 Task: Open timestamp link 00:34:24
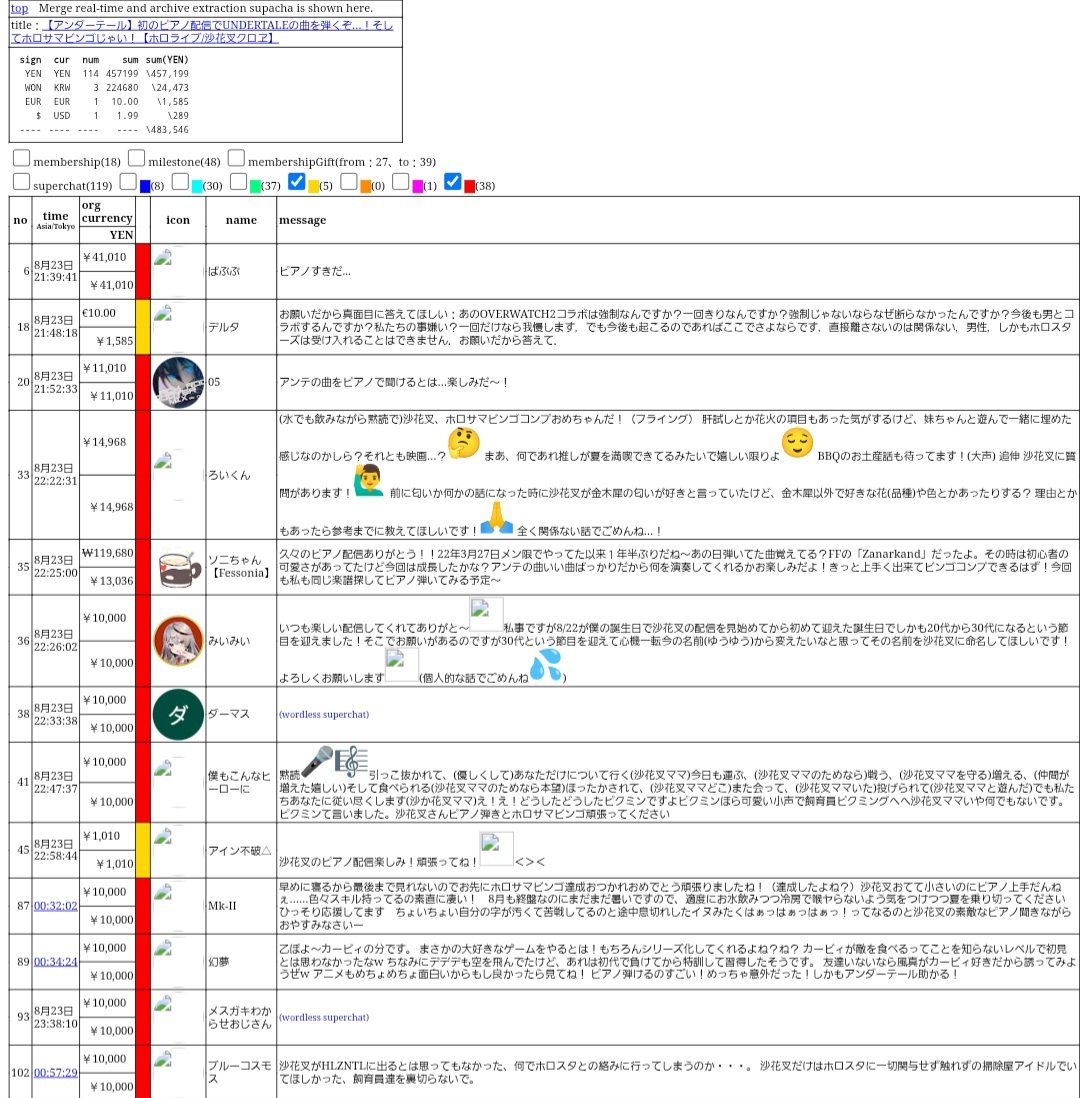(55, 961)
